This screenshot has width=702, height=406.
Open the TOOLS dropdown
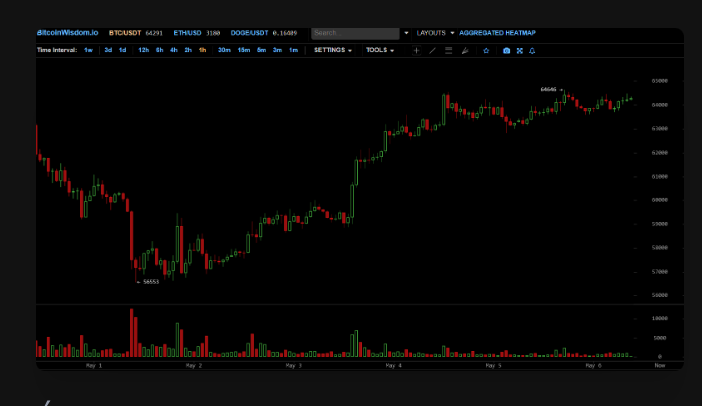[x=379, y=50]
